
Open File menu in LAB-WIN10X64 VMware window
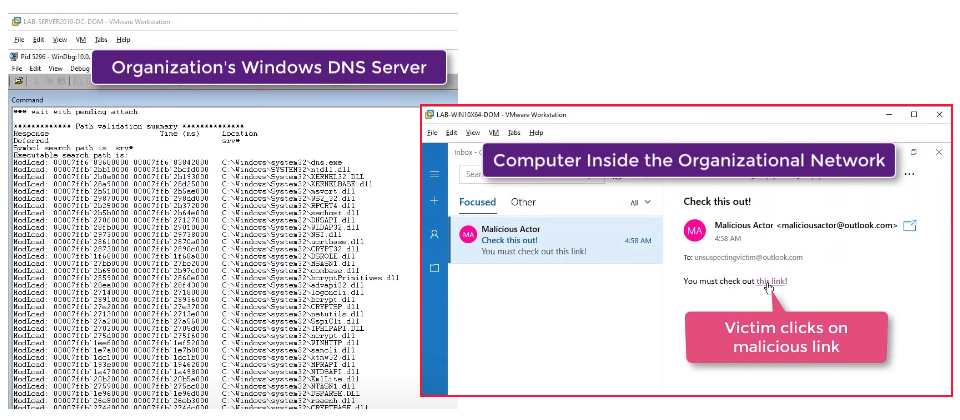[x=432, y=132]
